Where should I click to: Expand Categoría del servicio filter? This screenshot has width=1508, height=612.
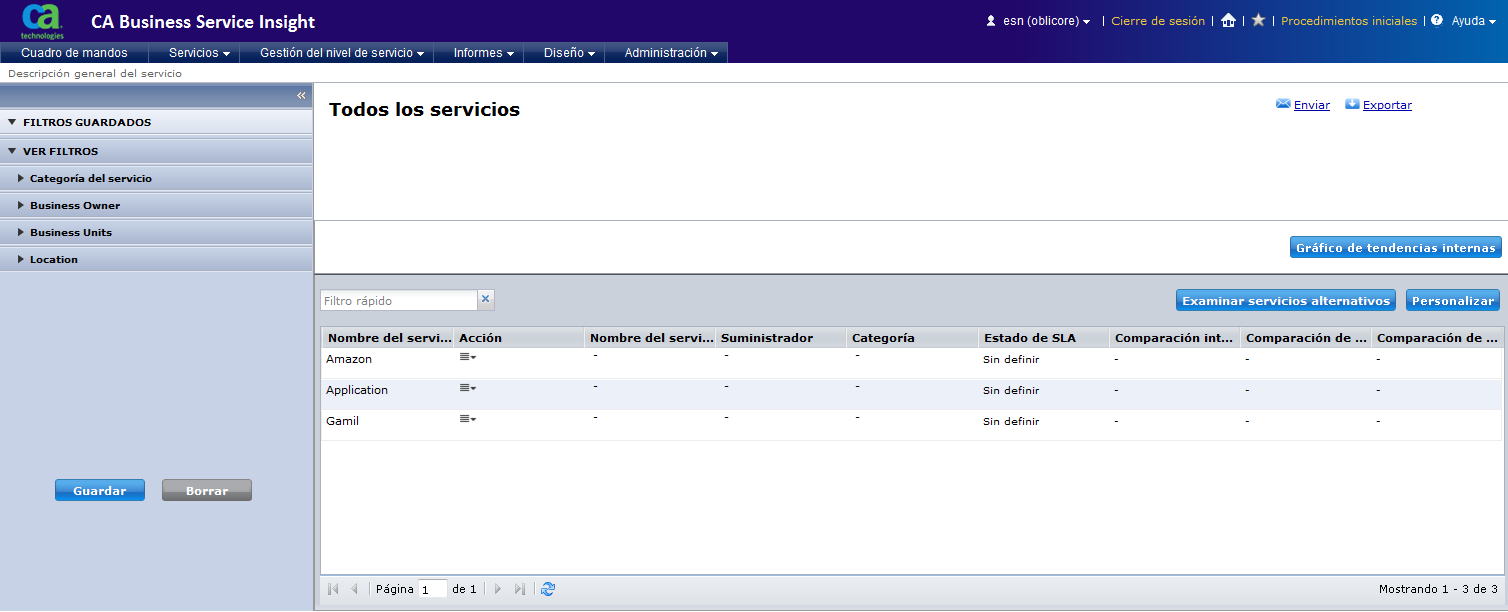point(21,178)
